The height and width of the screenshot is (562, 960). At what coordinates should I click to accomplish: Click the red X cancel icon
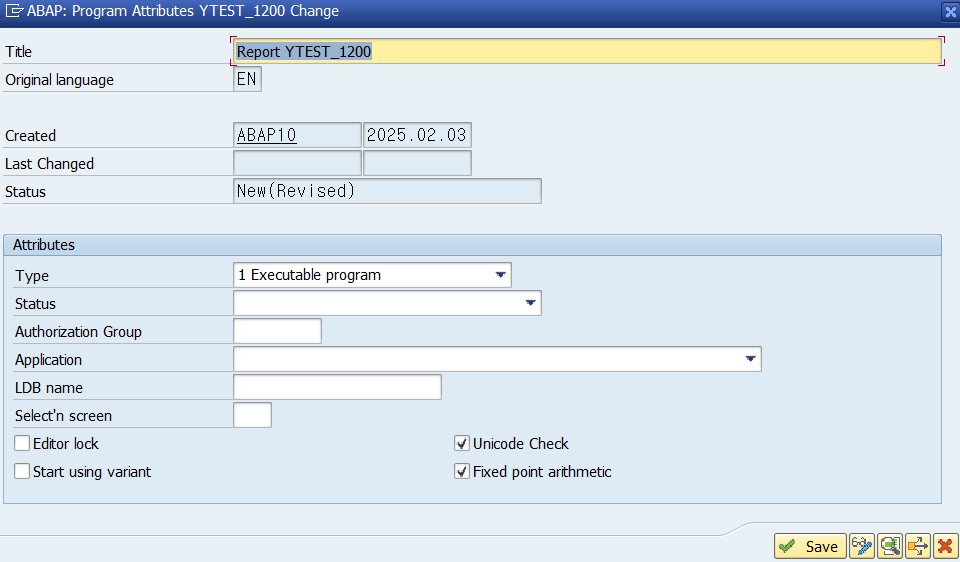coord(945,545)
